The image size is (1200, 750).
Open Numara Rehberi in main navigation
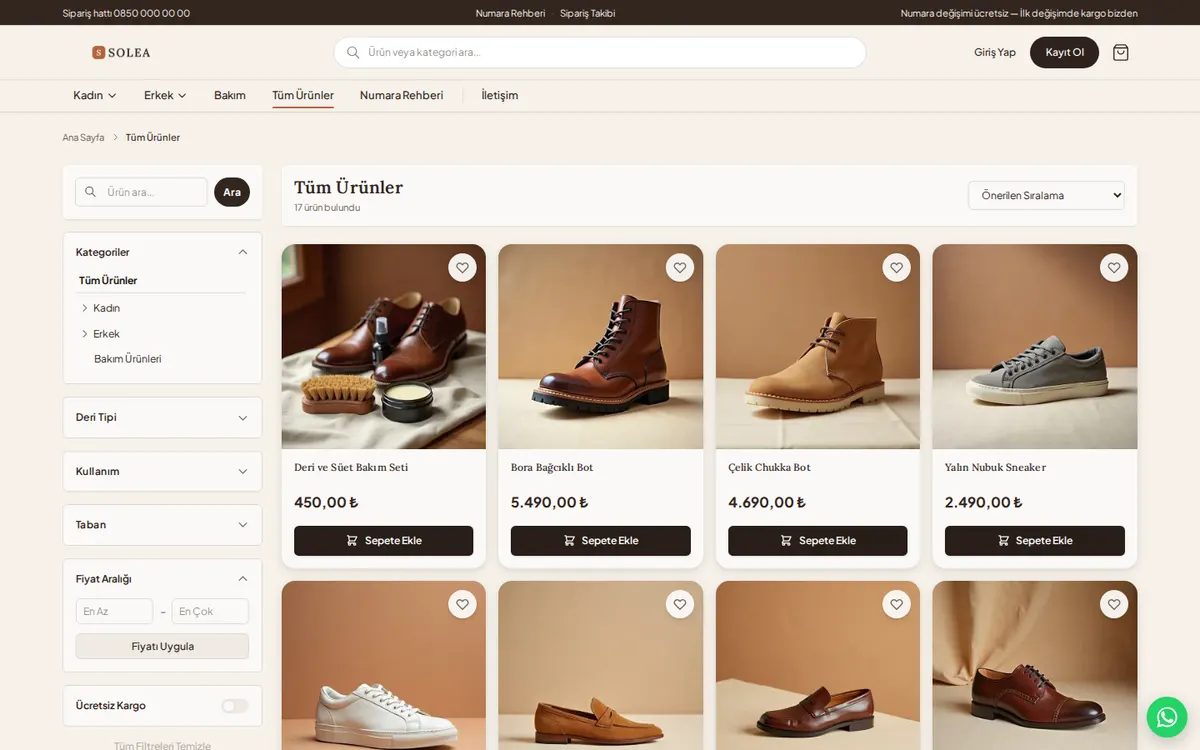pyautogui.click(x=401, y=95)
